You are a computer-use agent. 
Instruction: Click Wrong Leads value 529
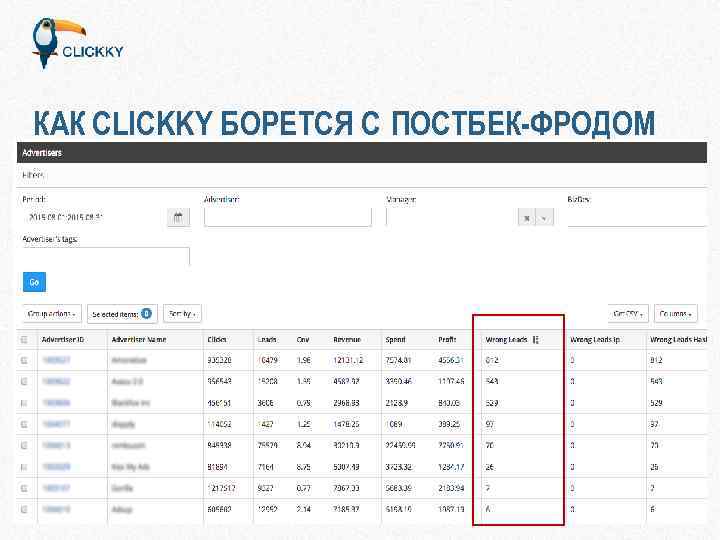492,403
